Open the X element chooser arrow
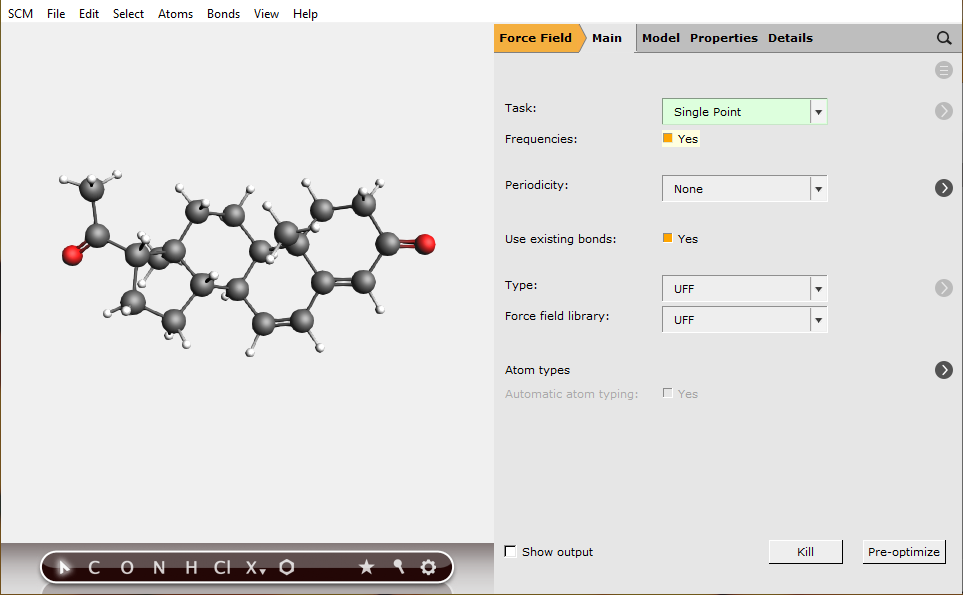This screenshot has width=963, height=595. [x=261, y=572]
